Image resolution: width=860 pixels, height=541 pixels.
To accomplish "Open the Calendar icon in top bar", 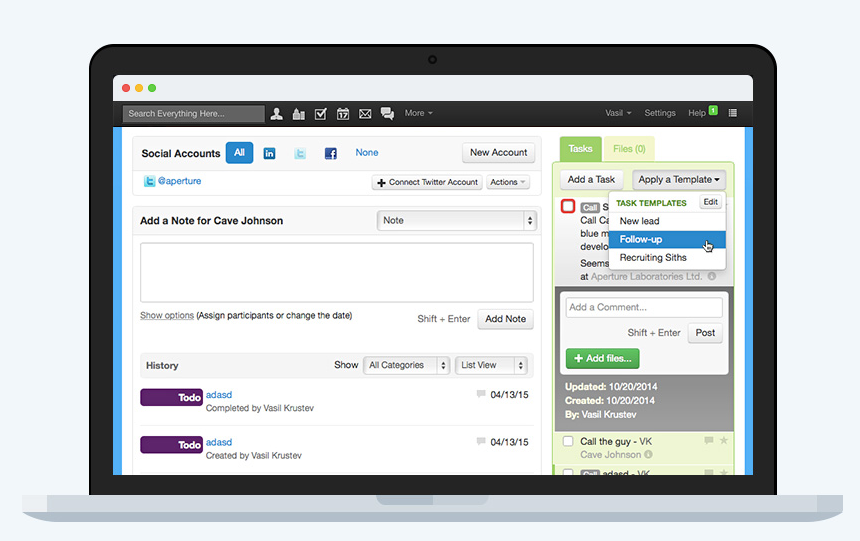I will coord(343,114).
